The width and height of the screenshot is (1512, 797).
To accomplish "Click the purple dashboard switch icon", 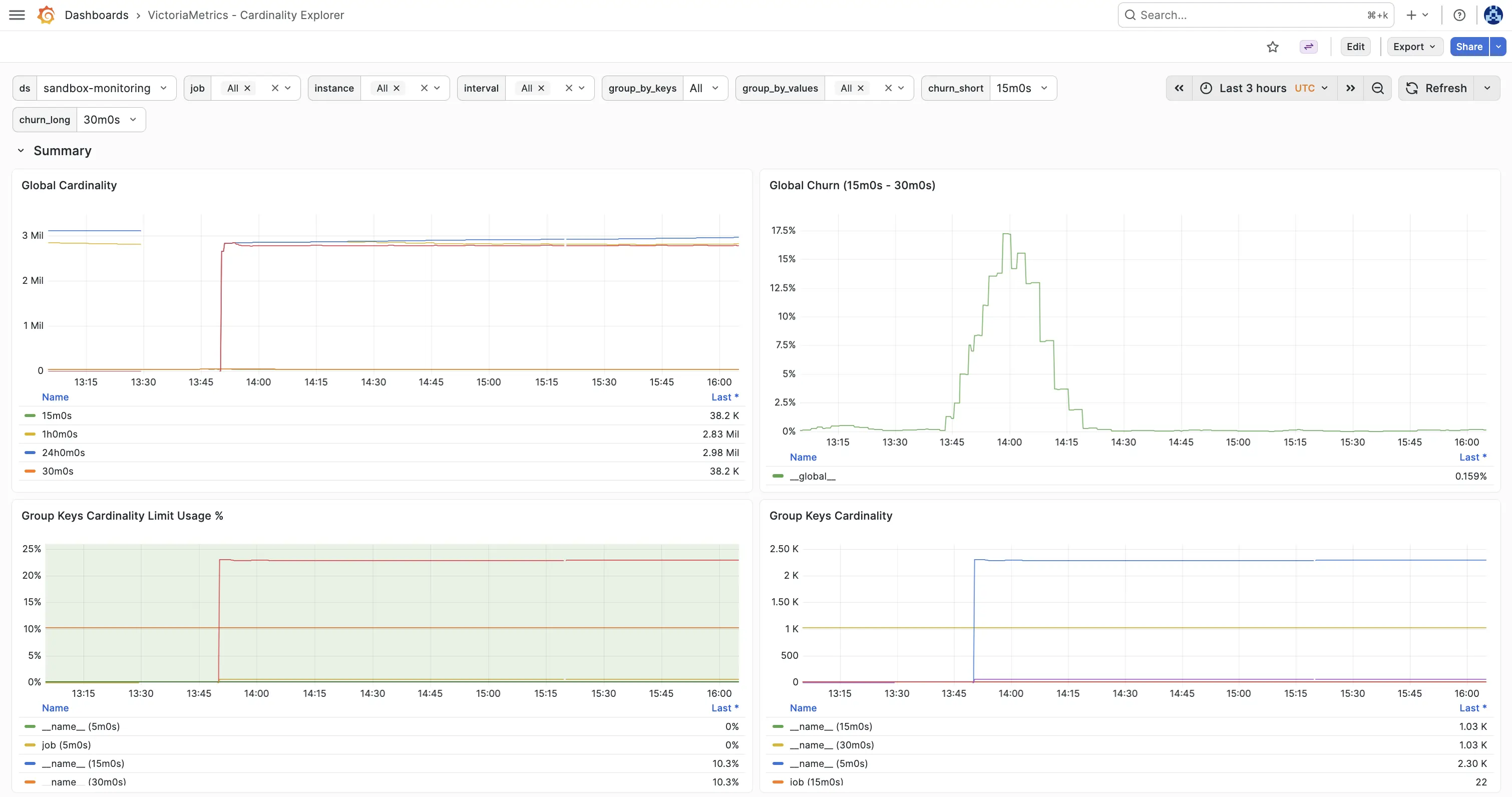I will pyautogui.click(x=1308, y=47).
